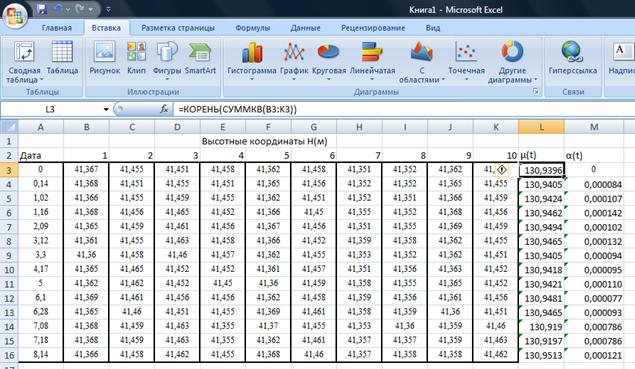This screenshot has width=635, height=369.
Task: Click the Office button logo
Action: [15, 15]
